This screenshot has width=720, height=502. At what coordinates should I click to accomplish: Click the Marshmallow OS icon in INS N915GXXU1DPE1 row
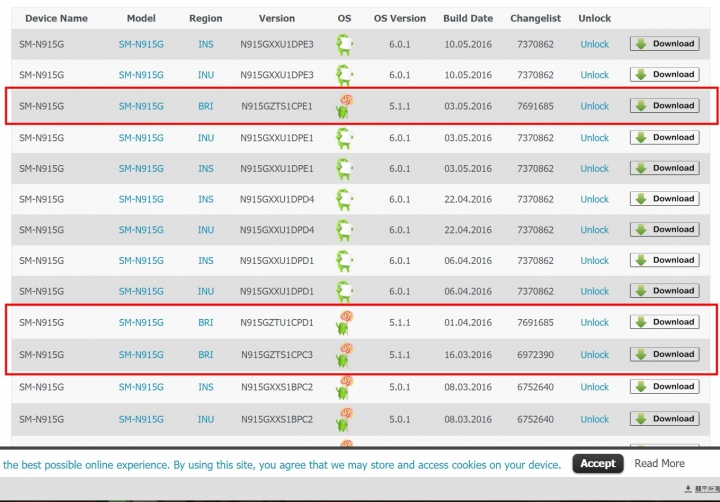click(x=344, y=169)
